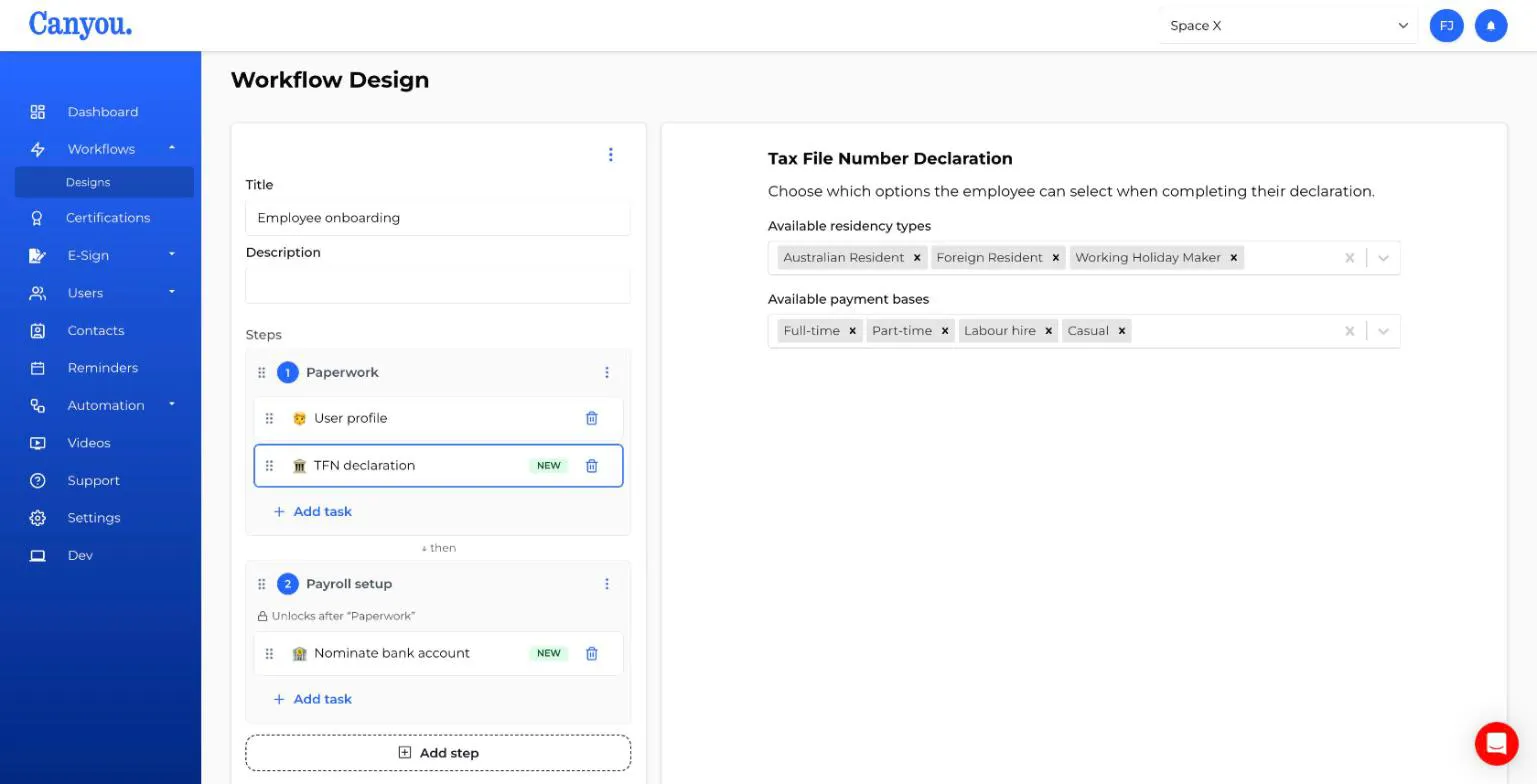Remove the Casual payment basis
1537x784 pixels.
[x=1121, y=331]
